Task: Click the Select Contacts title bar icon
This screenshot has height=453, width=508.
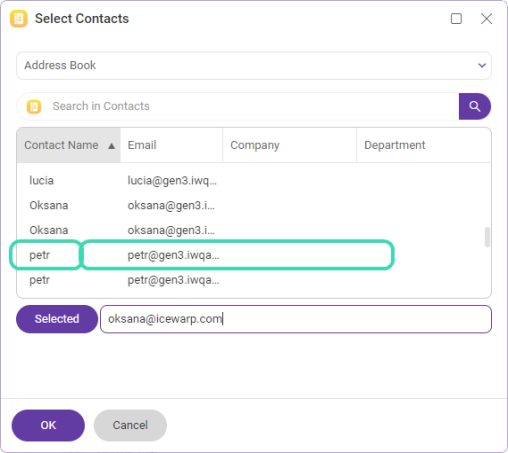Action: pyautogui.click(x=19, y=19)
